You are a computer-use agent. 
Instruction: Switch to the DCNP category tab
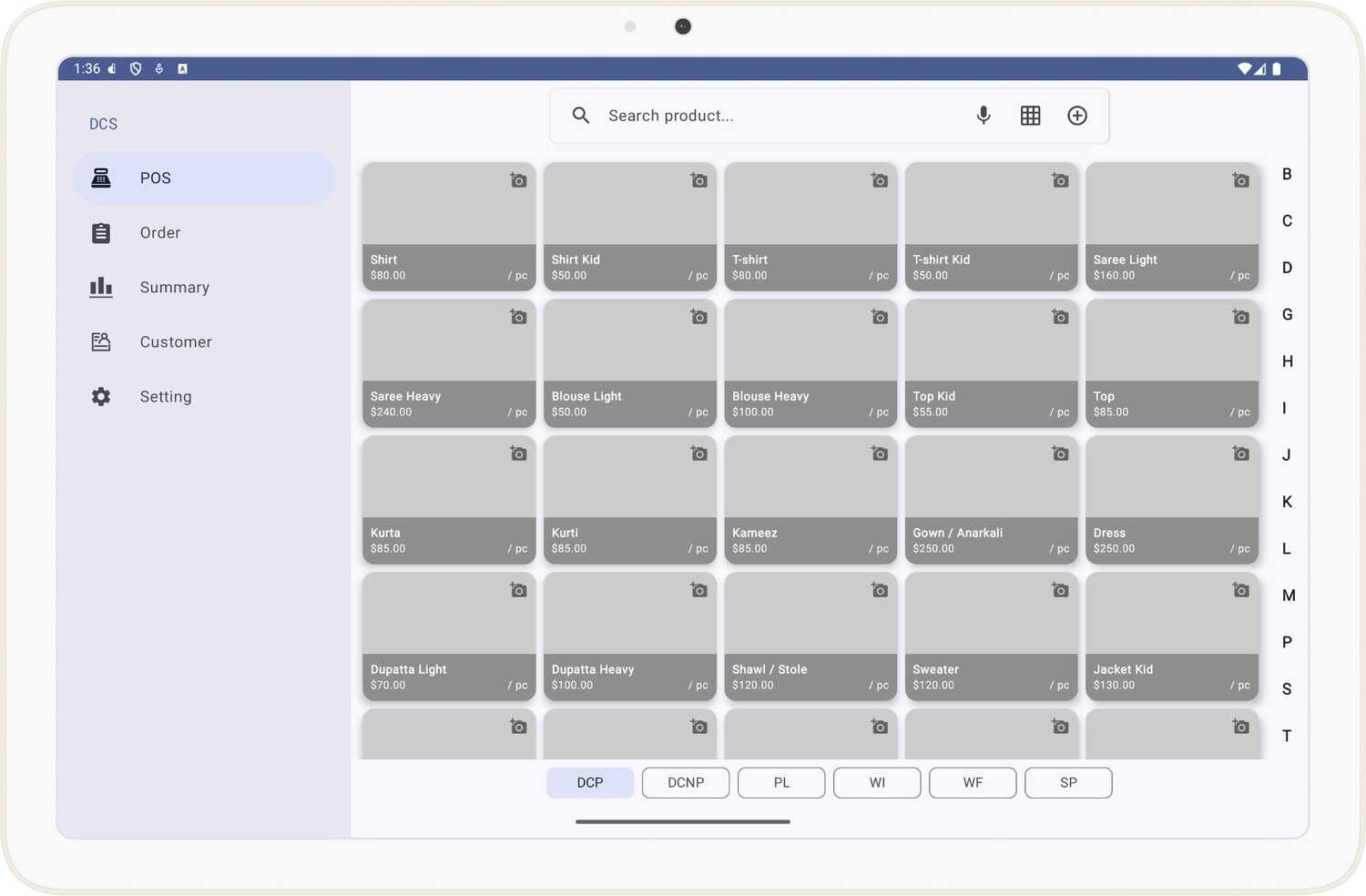click(x=685, y=782)
